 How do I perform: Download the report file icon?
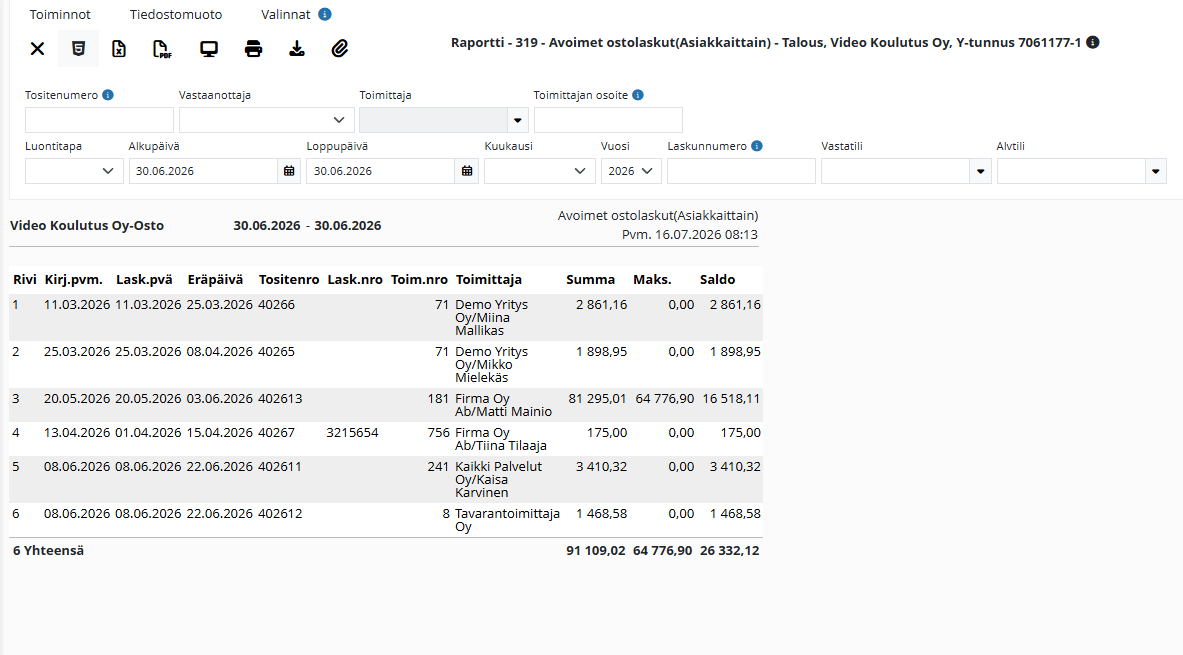click(x=297, y=49)
